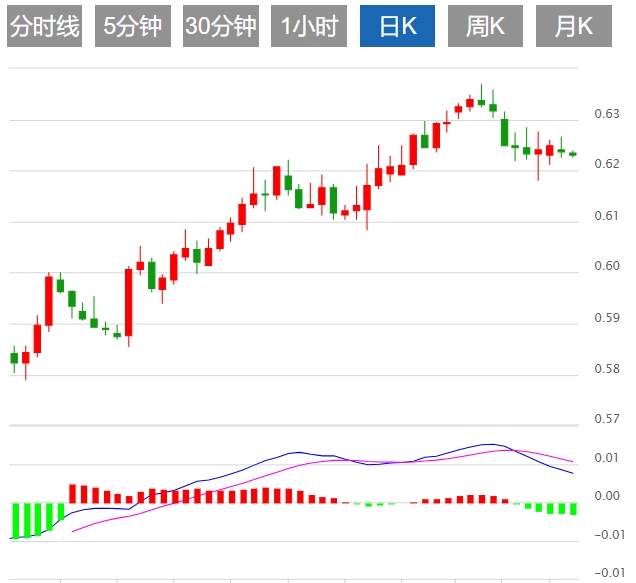The image size is (636, 583).
Task: Click the 0.60 price axis label
Action: (607, 266)
